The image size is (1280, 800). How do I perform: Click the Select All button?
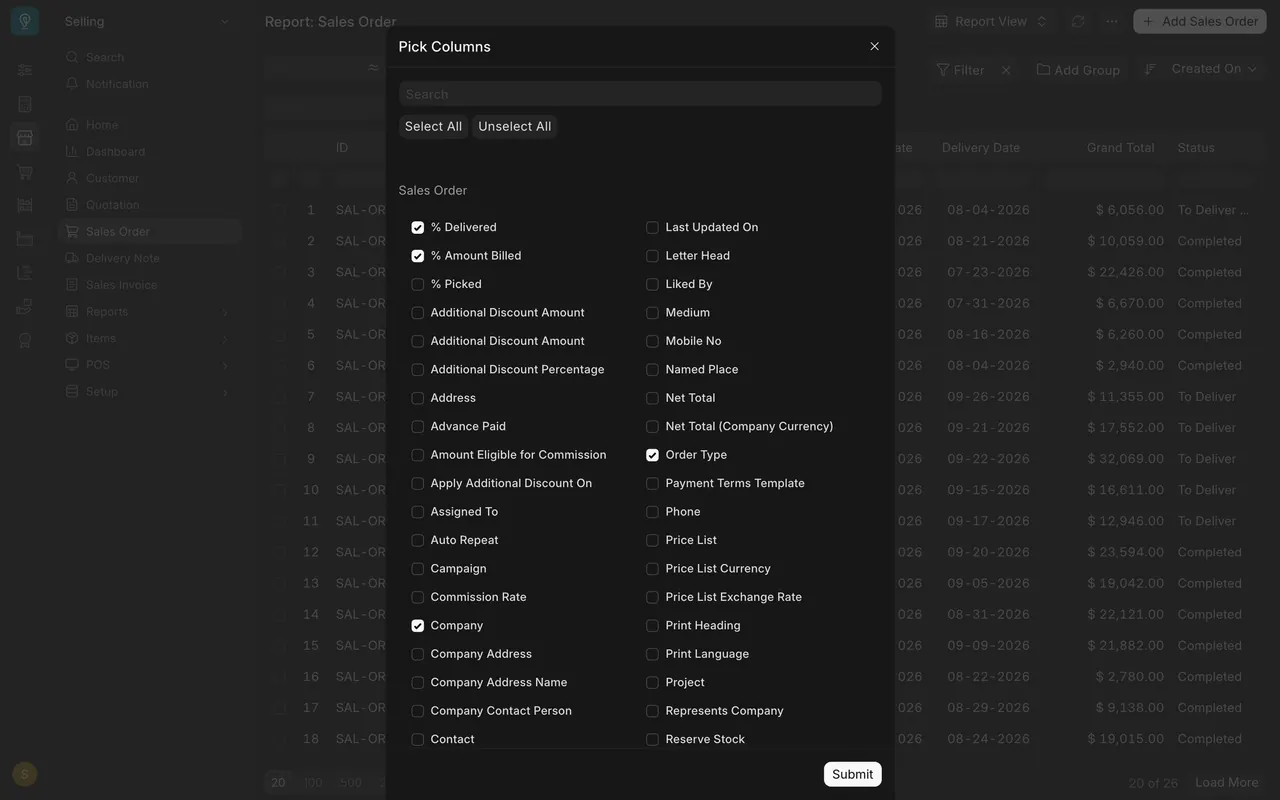pos(433,126)
